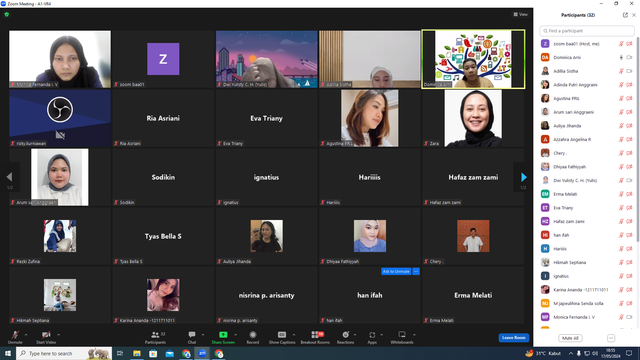Select Erma Melati in participants list
640x360 pixels.
coord(587,194)
